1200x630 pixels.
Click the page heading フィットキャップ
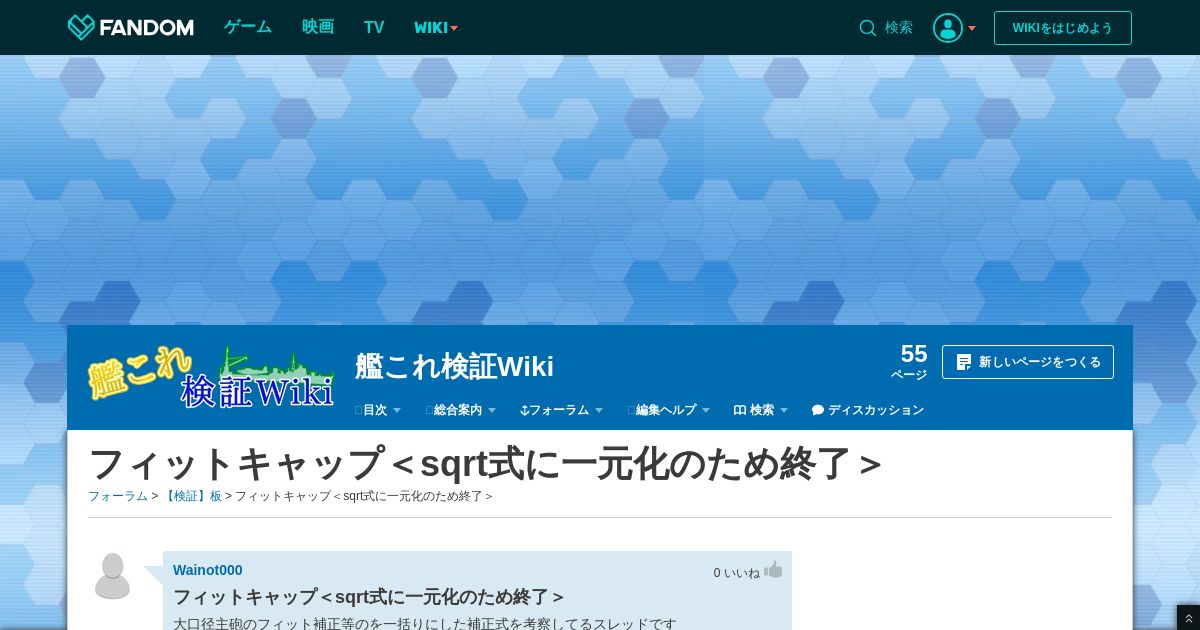coord(484,464)
